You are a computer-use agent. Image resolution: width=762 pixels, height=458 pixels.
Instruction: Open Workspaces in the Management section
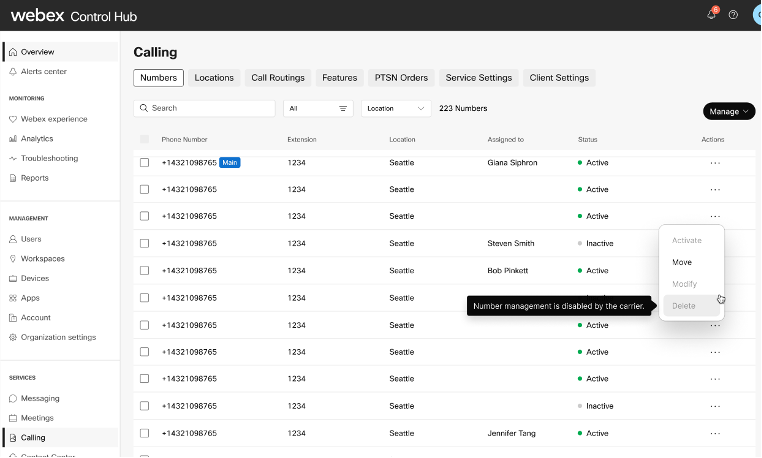click(x=42, y=258)
